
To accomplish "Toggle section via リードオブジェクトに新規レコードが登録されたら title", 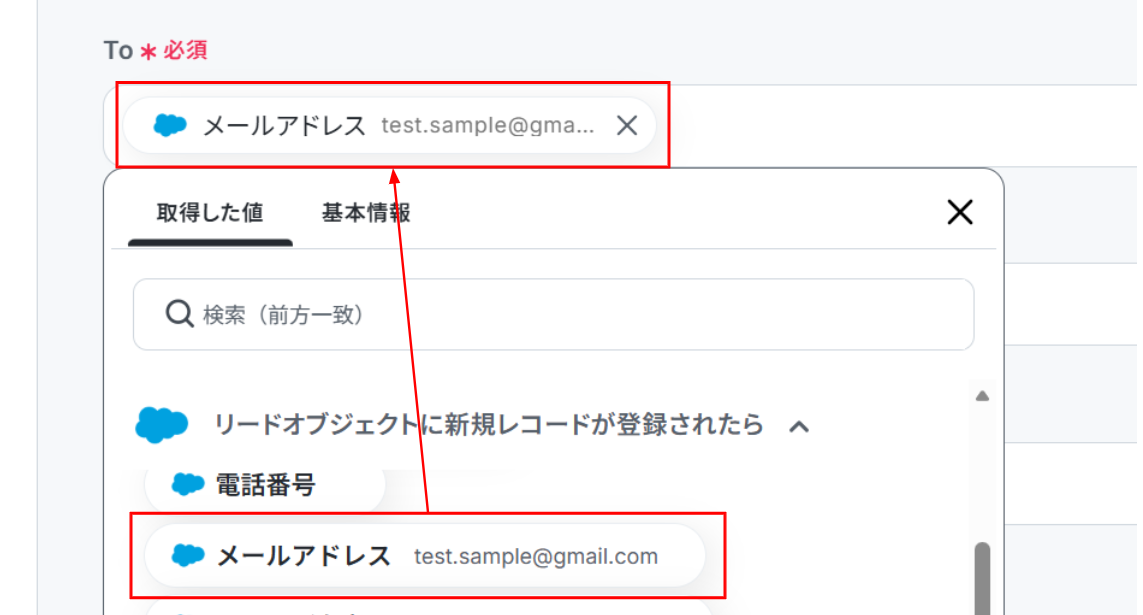I will coord(489,425).
